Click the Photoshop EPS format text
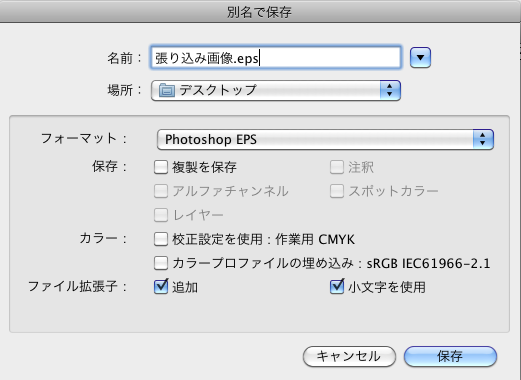 click(x=211, y=139)
